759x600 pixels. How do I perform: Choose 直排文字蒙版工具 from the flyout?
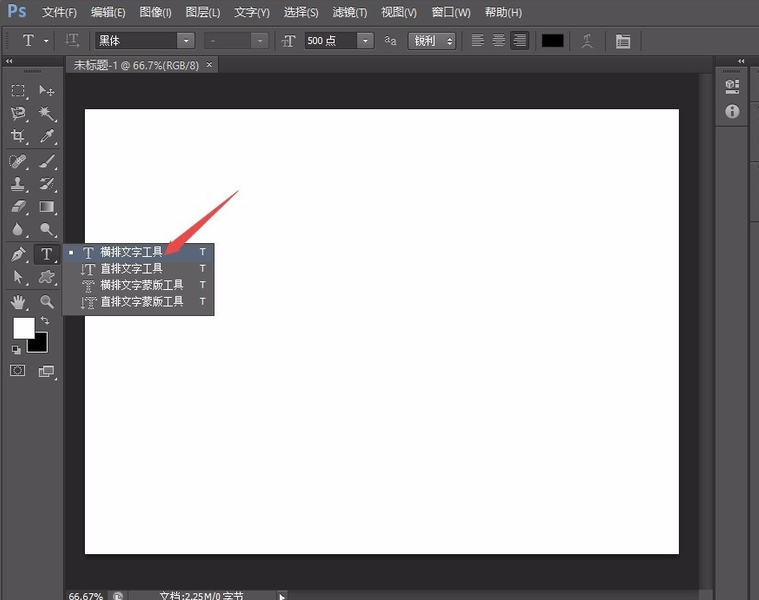point(138,301)
